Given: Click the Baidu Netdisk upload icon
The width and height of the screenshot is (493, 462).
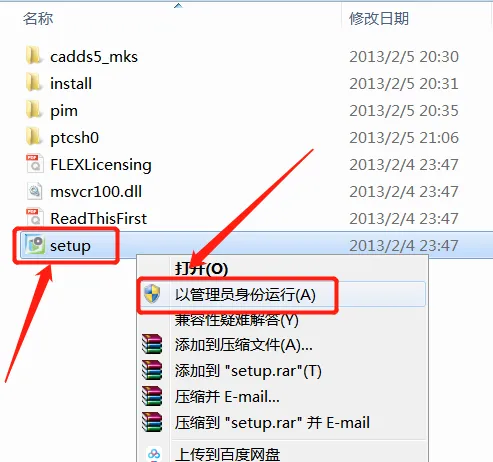Looking at the screenshot, I should [x=154, y=454].
